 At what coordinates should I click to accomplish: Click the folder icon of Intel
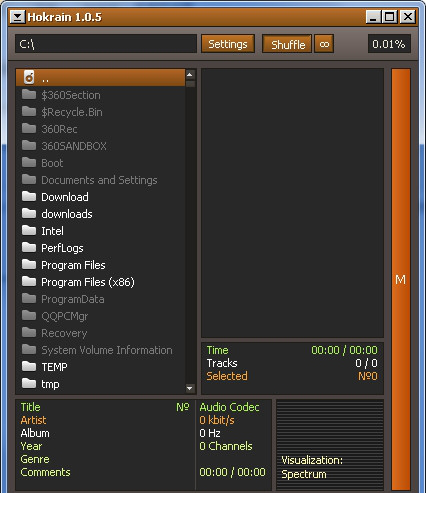29,231
